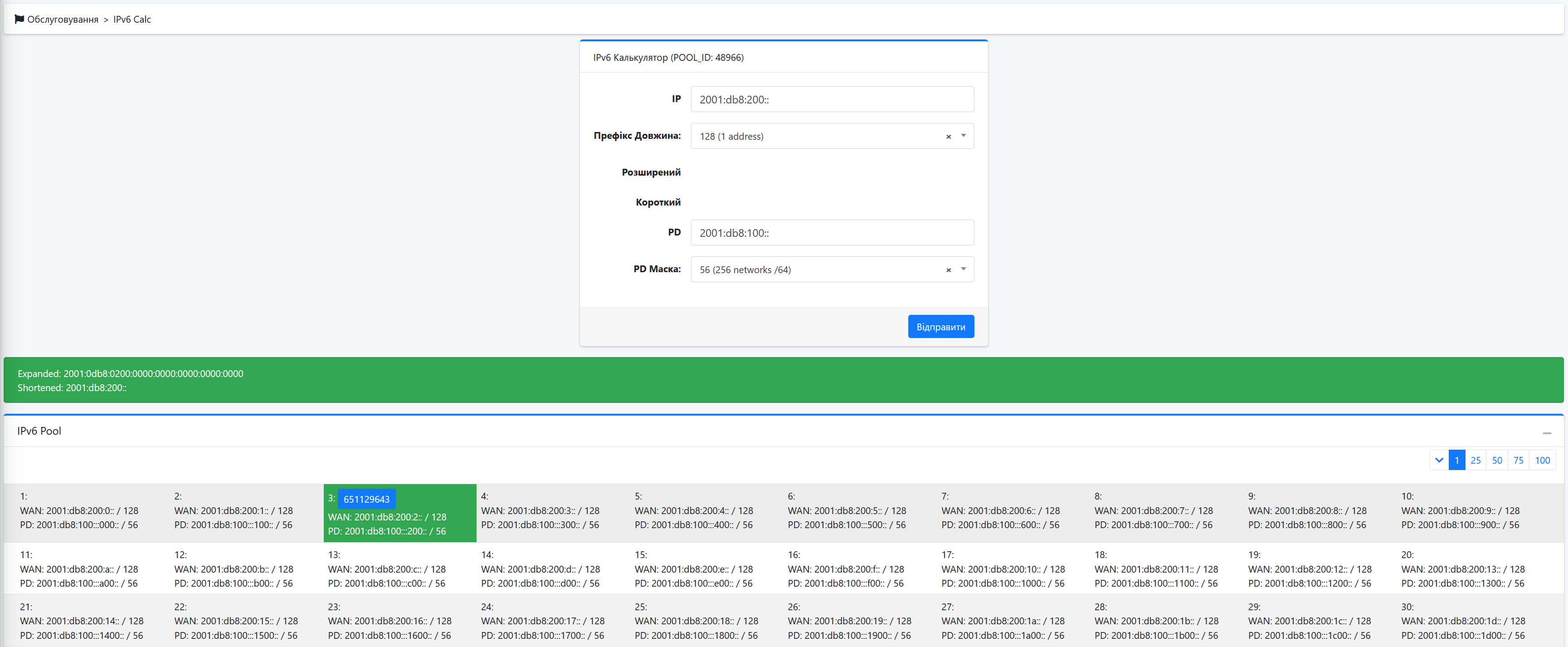This screenshot has height=647, width=1568.
Task: Click the flag icon in breadcrumb
Action: (19, 19)
